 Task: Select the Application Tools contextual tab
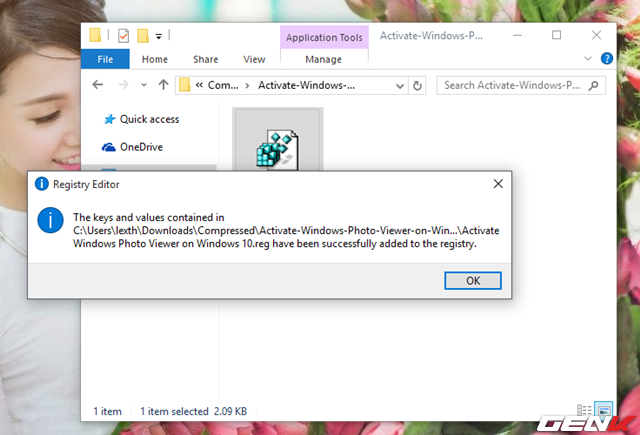pos(324,38)
